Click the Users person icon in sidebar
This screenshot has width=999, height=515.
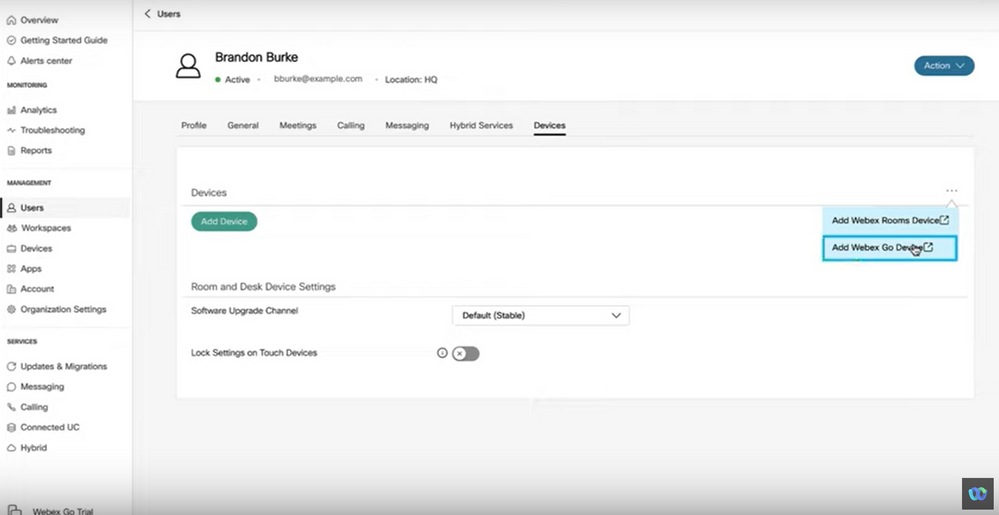pyautogui.click(x=11, y=208)
